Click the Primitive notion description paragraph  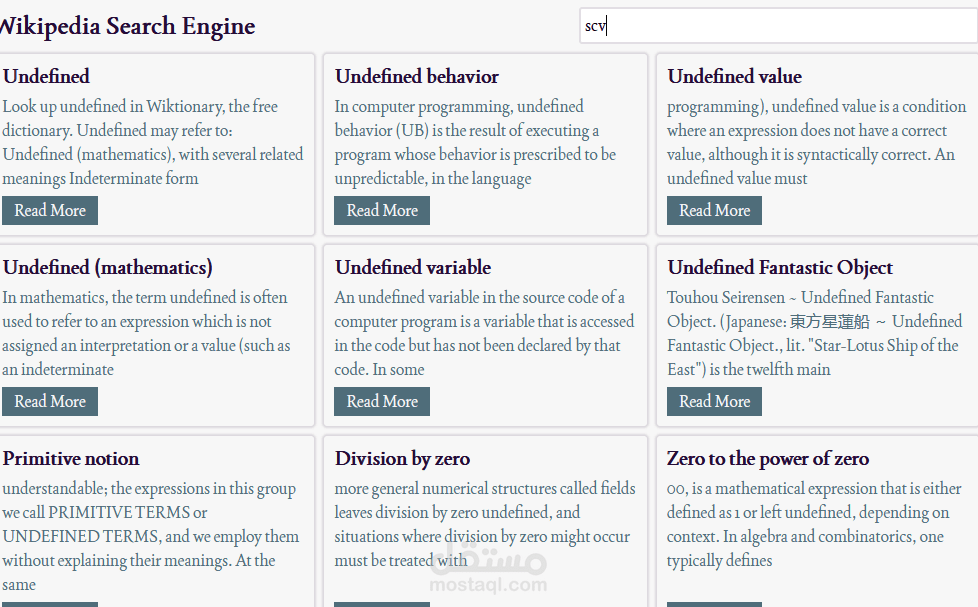click(x=150, y=536)
